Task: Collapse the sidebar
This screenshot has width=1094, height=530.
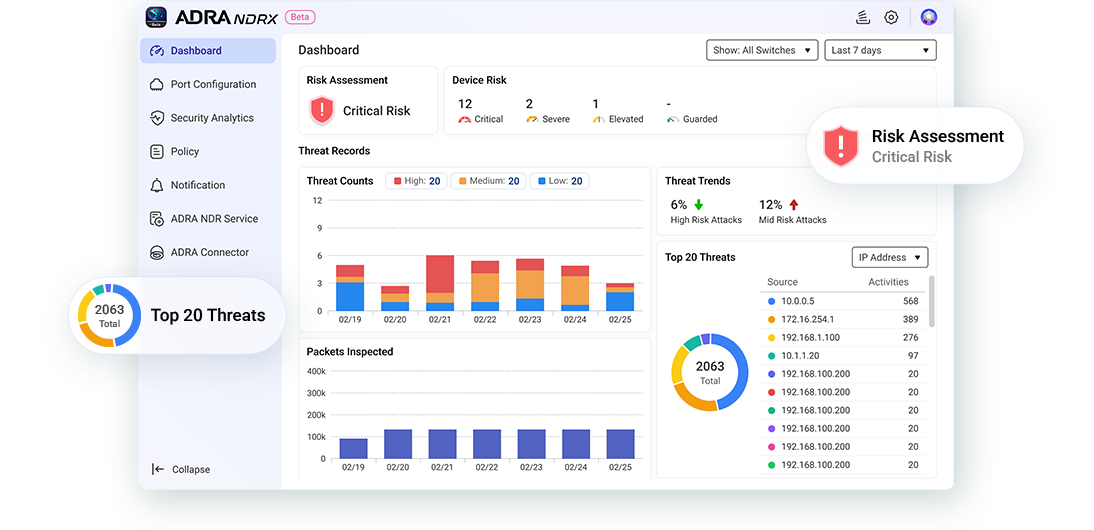Action: click(181, 470)
